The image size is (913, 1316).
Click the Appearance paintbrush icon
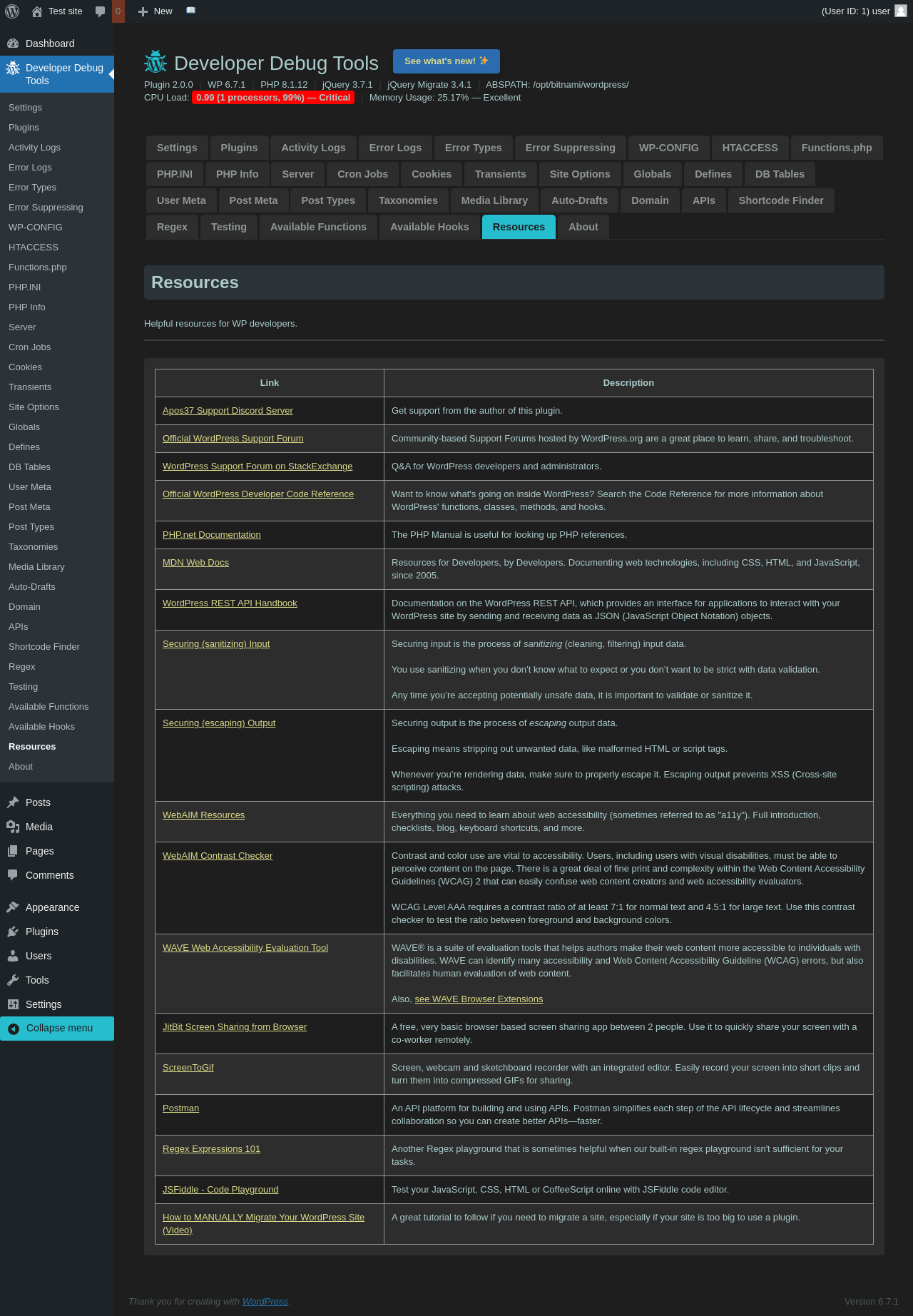[x=13, y=907]
